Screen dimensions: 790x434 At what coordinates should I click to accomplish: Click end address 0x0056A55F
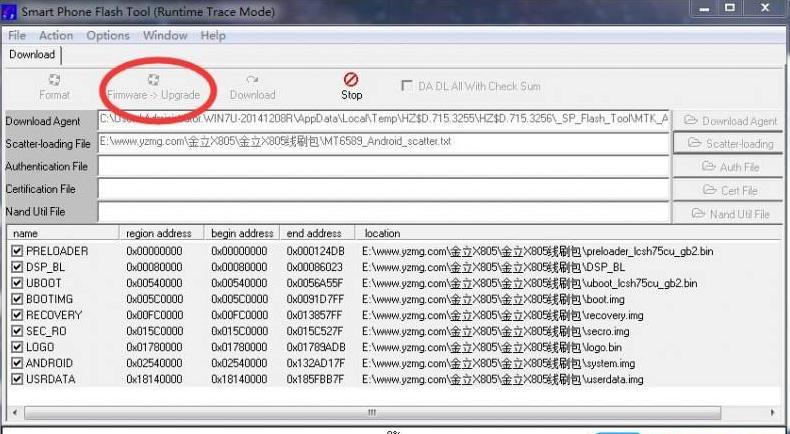315,283
